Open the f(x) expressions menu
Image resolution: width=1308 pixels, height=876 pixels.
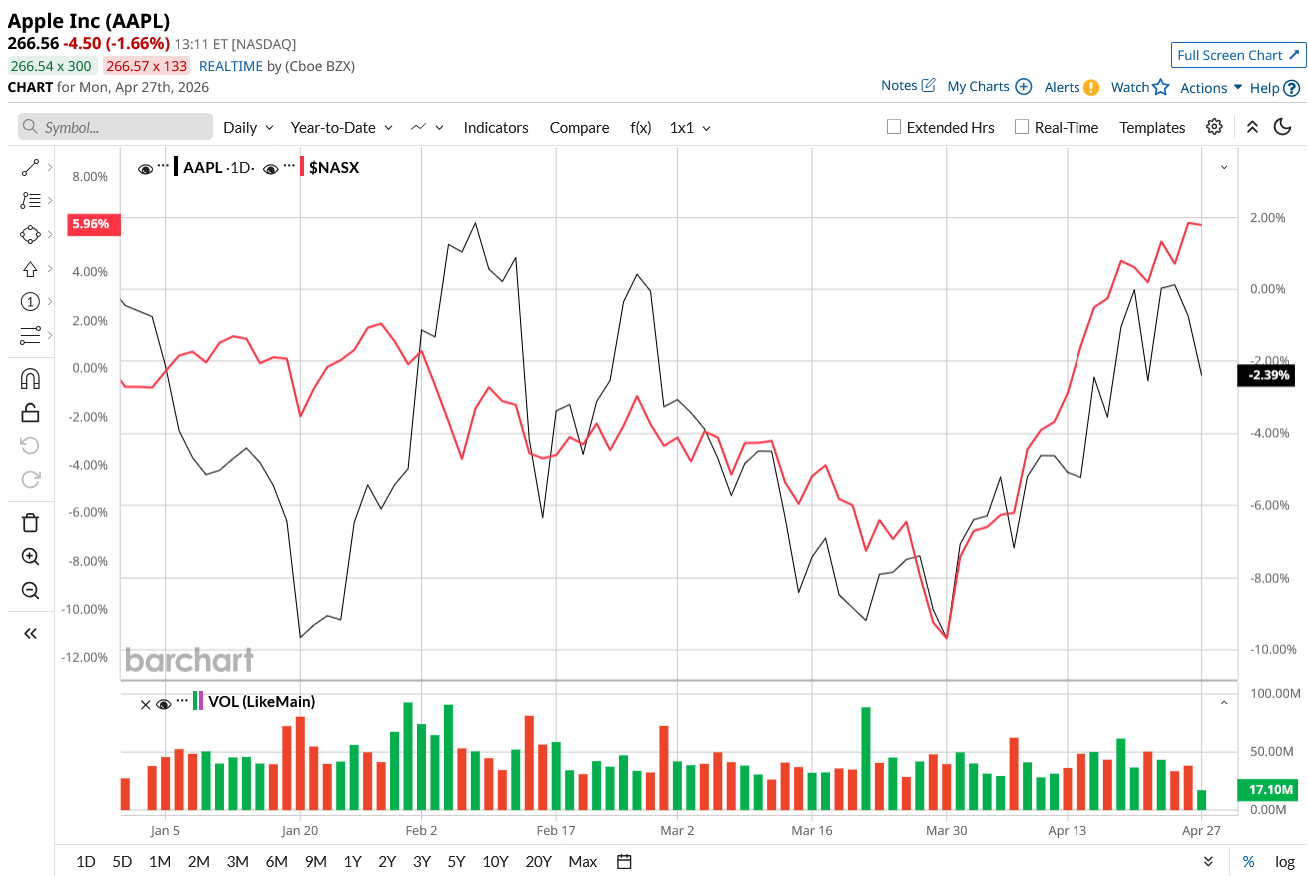point(640,127)
